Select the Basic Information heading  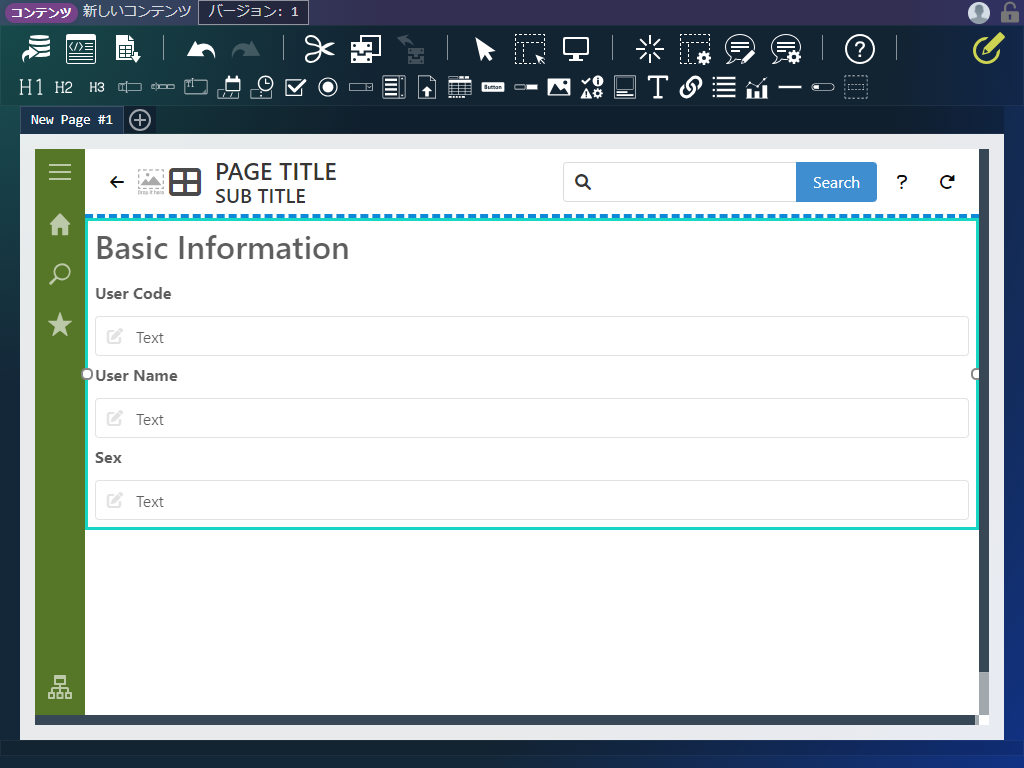222,248
